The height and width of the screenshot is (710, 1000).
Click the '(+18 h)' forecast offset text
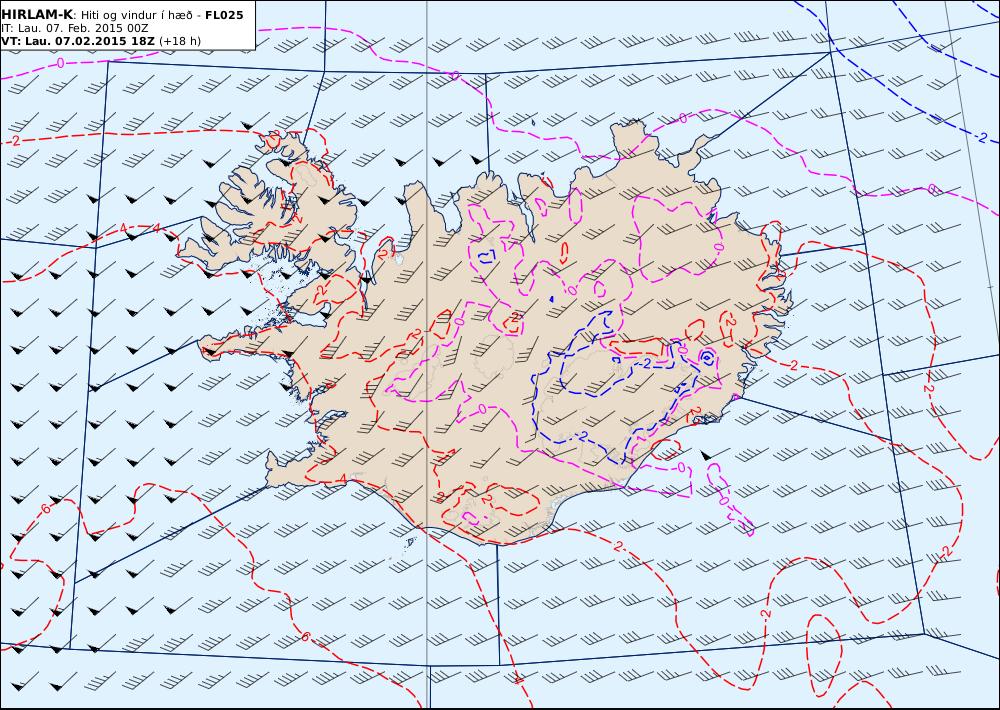point(180,41)
